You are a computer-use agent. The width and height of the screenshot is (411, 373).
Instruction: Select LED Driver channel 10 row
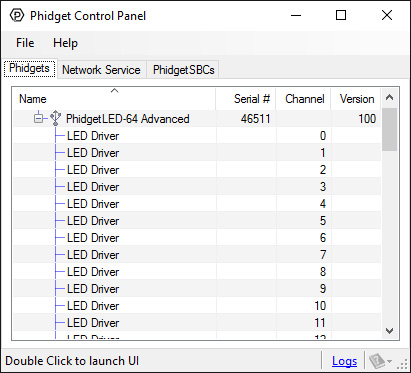[197, 306]
